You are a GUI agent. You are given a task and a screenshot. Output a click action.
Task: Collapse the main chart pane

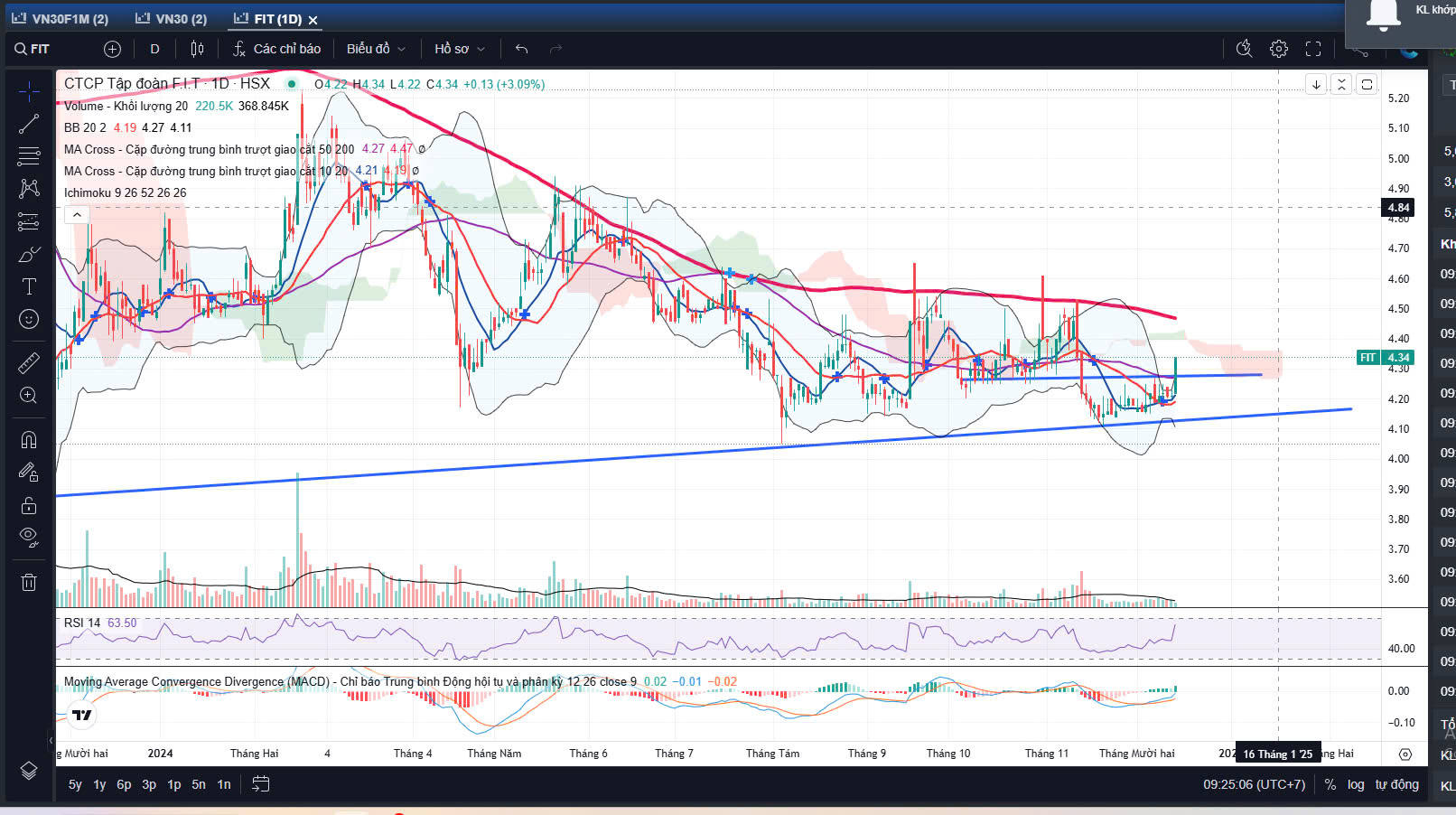(1341, 84)
